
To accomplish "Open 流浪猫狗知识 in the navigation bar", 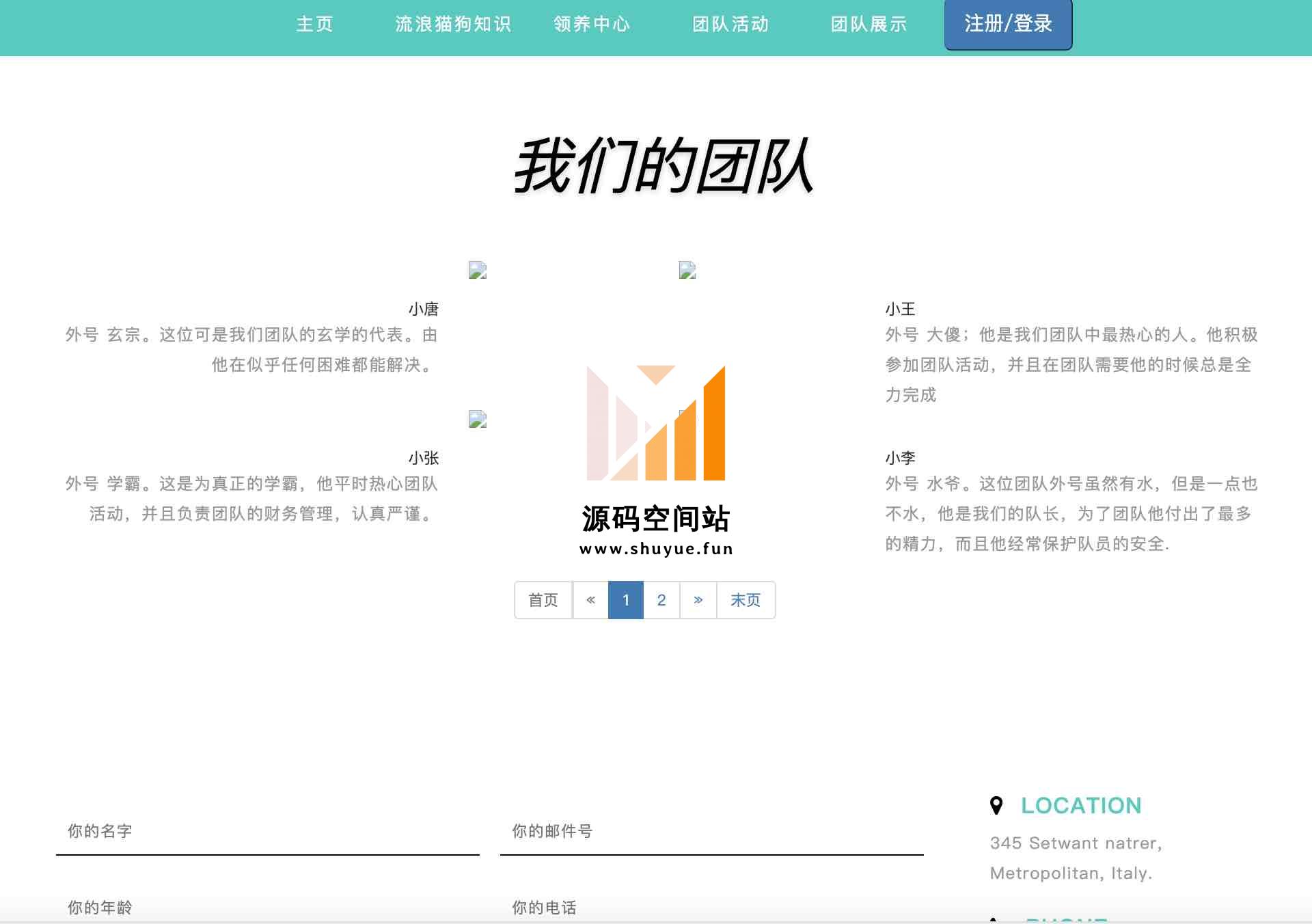I will pyautogui.click(x=453, y=25).
